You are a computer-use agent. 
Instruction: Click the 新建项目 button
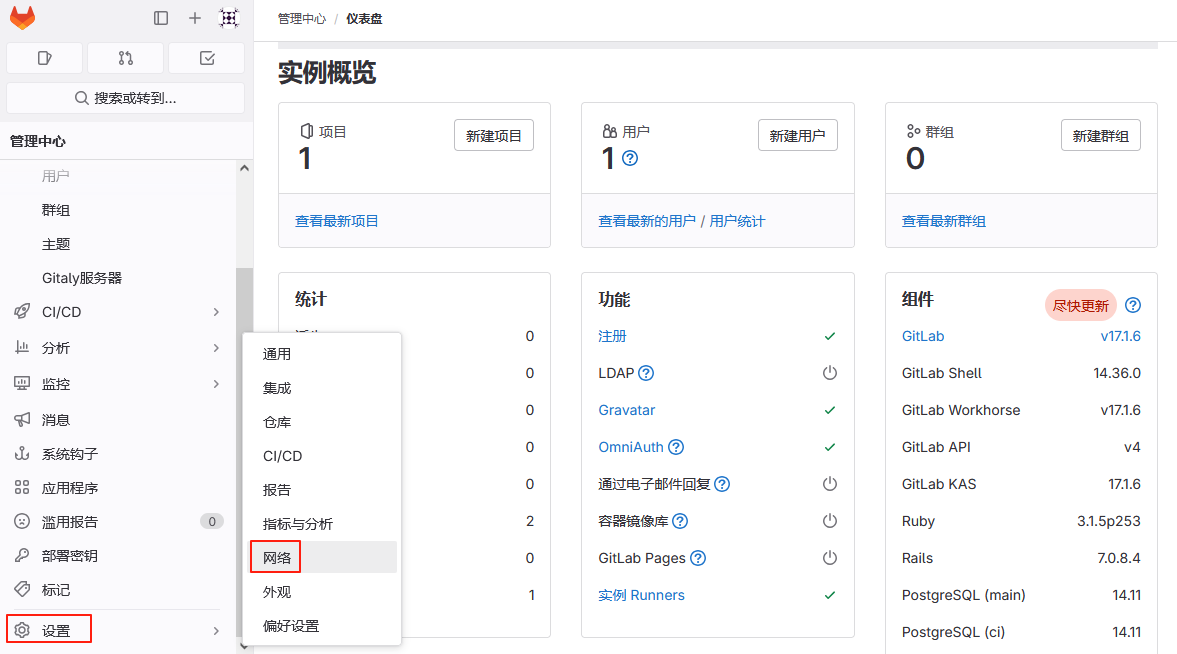(493, 136)
